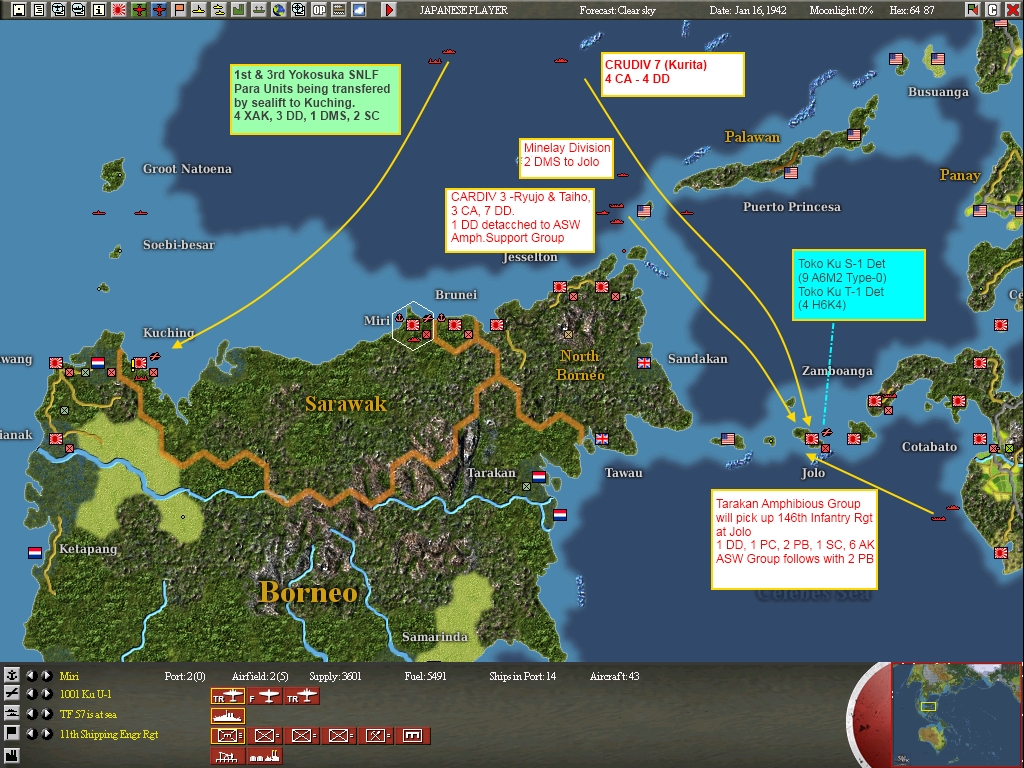The width and height of the screenshot is (1024, 768).
Task: Click the 'Aircraft: 43' text
Action: (615, 676)
